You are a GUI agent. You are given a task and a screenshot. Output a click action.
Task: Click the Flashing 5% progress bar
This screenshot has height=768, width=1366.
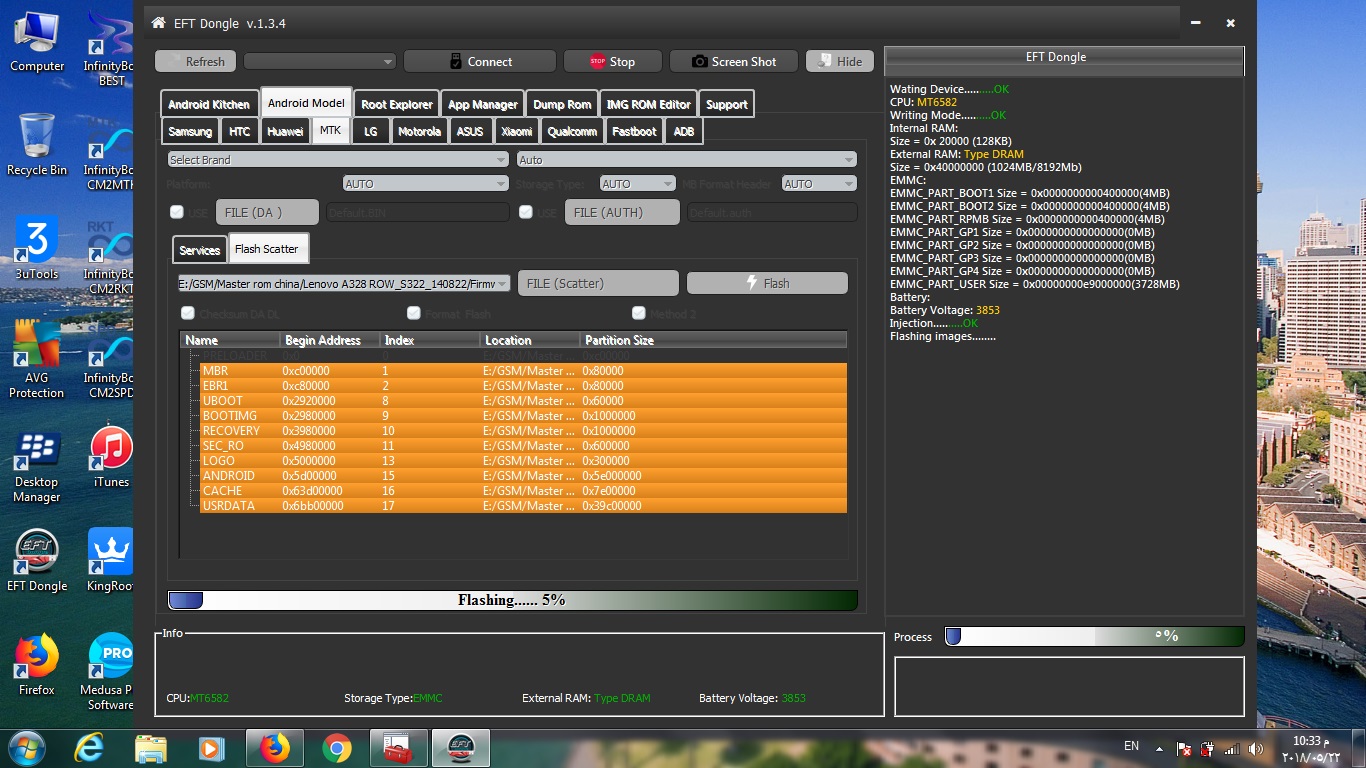click(x=512, y=600)
